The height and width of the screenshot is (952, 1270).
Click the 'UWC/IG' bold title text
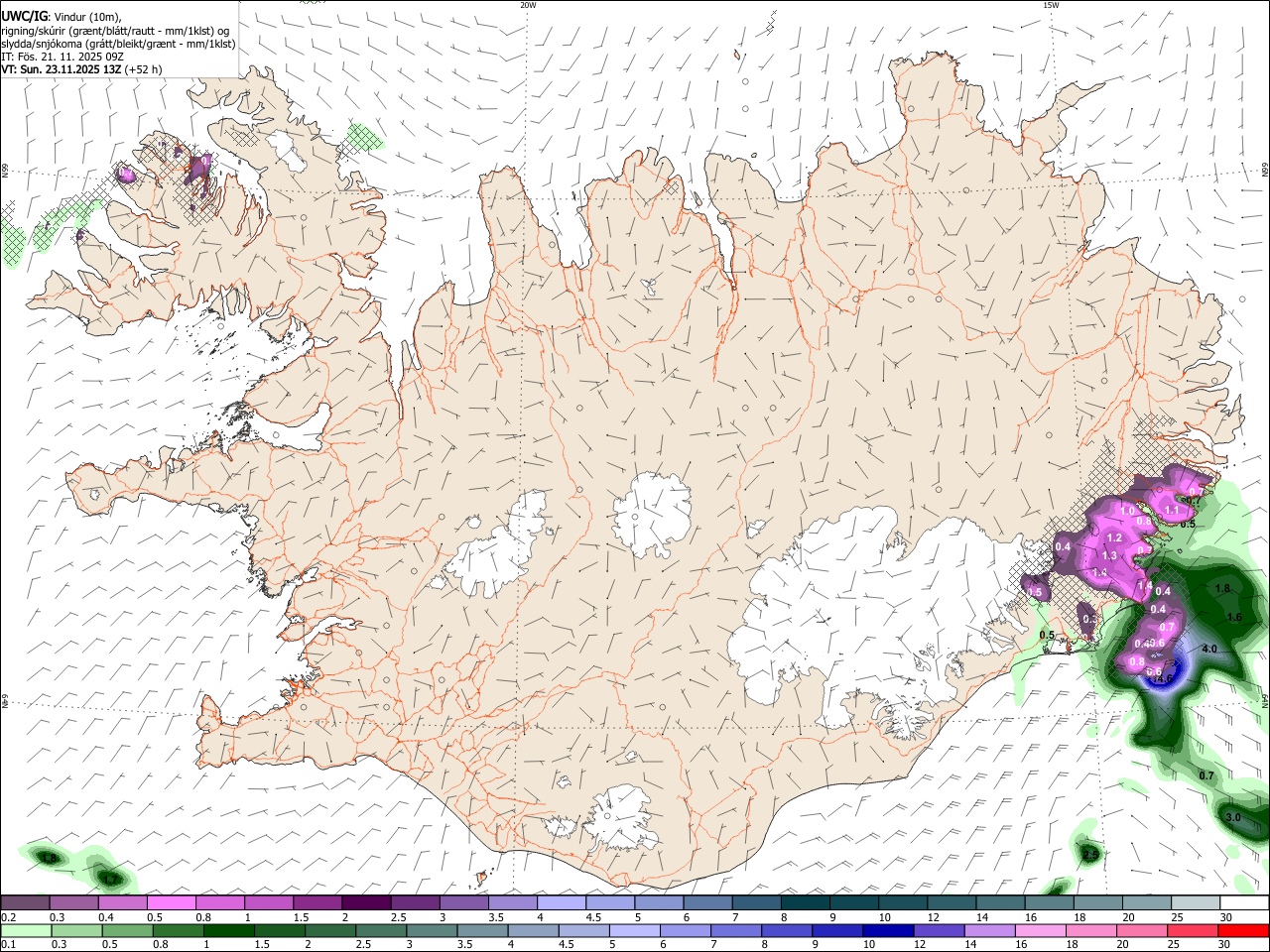[24, 17]
